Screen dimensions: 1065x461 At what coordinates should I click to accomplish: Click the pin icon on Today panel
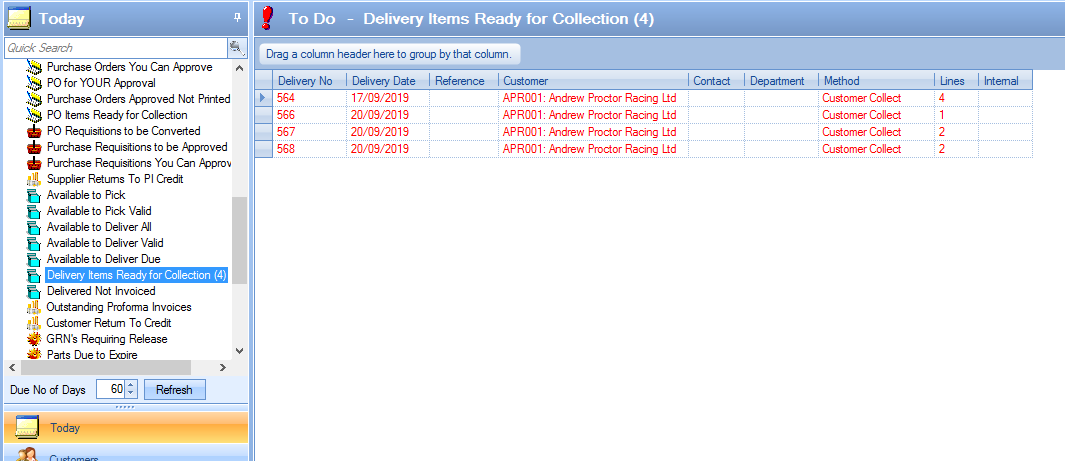pos(237,17)
